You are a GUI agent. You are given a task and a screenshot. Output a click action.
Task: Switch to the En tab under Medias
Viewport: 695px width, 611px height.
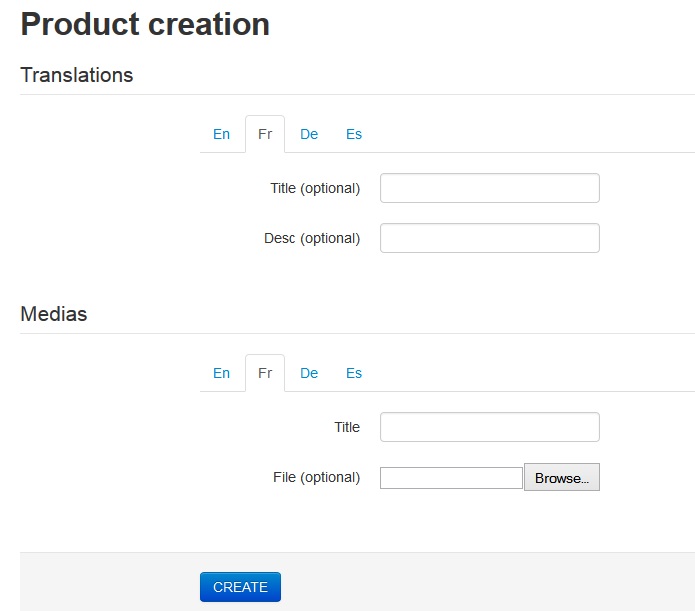(x=221, y=373)
